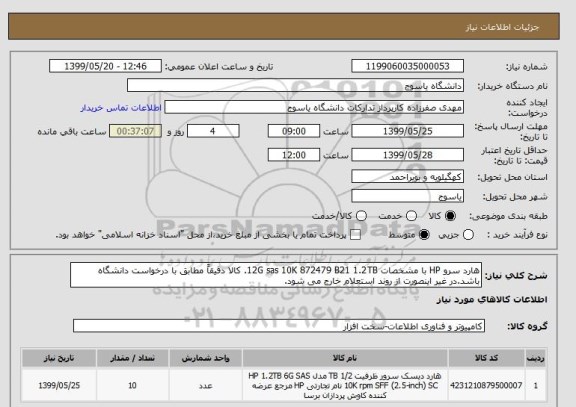Click the ردیف column header

coord(536,358)
